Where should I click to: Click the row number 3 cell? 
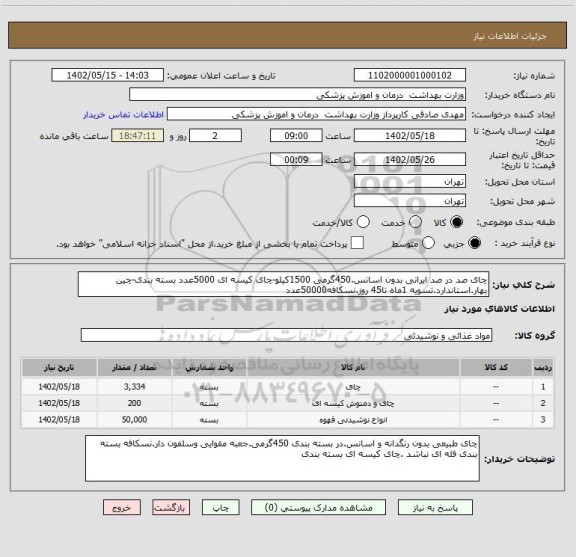pyautogui.click(x=543, y=420)
